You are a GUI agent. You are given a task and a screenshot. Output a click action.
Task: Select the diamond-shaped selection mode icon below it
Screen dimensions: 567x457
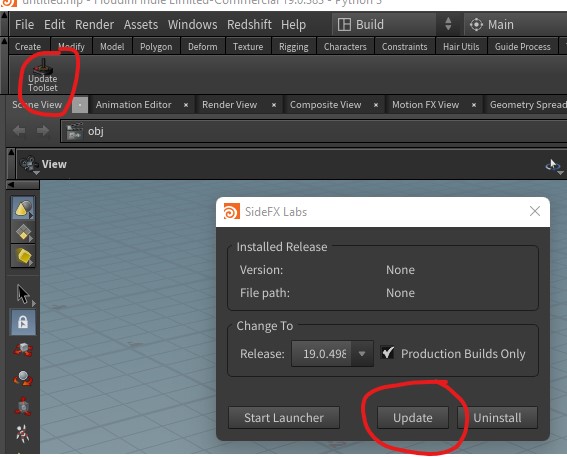click(23, 232)
